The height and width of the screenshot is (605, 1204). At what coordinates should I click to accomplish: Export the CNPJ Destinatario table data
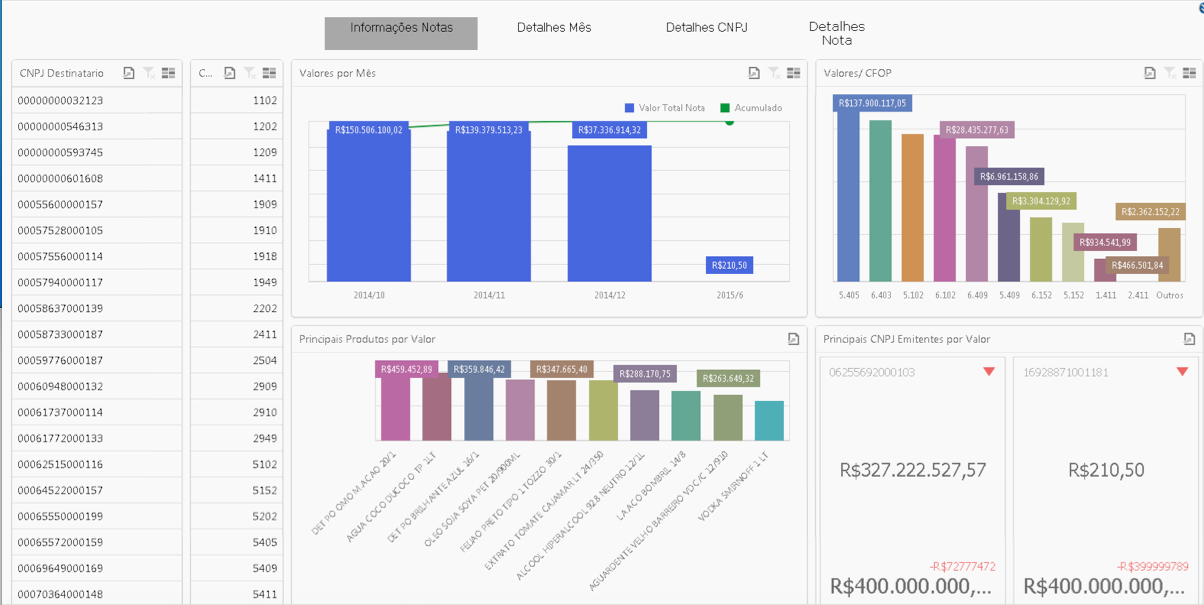[x=129, y=72]
